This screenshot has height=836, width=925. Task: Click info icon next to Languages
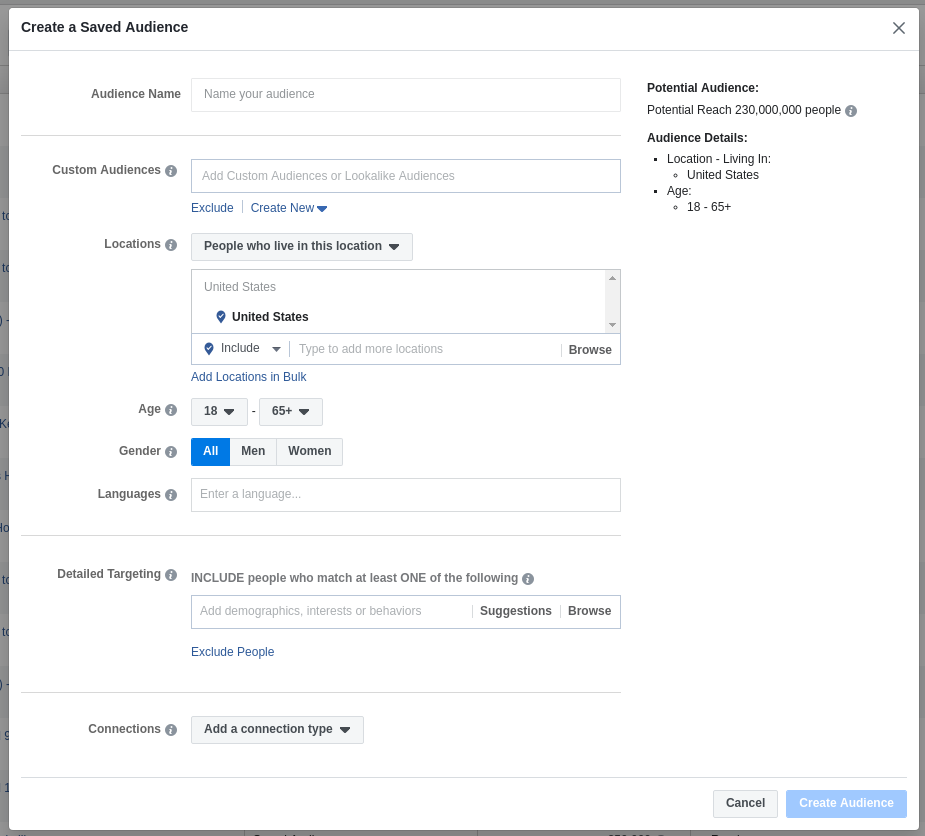coord(171,495)
